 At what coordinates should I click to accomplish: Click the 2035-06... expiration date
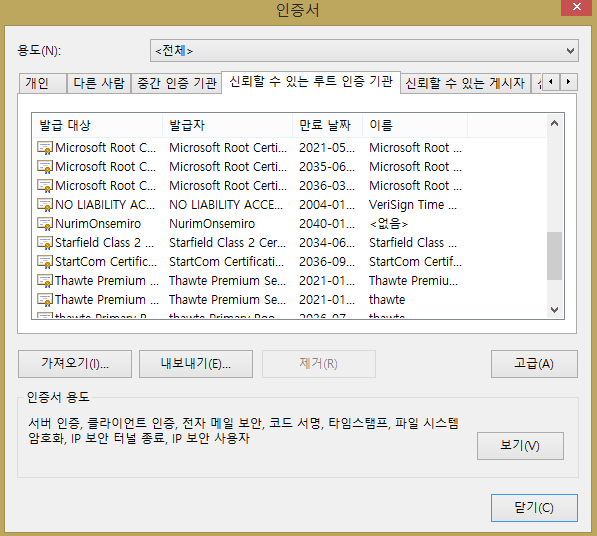pyautogui.click(x=327, y=167)
